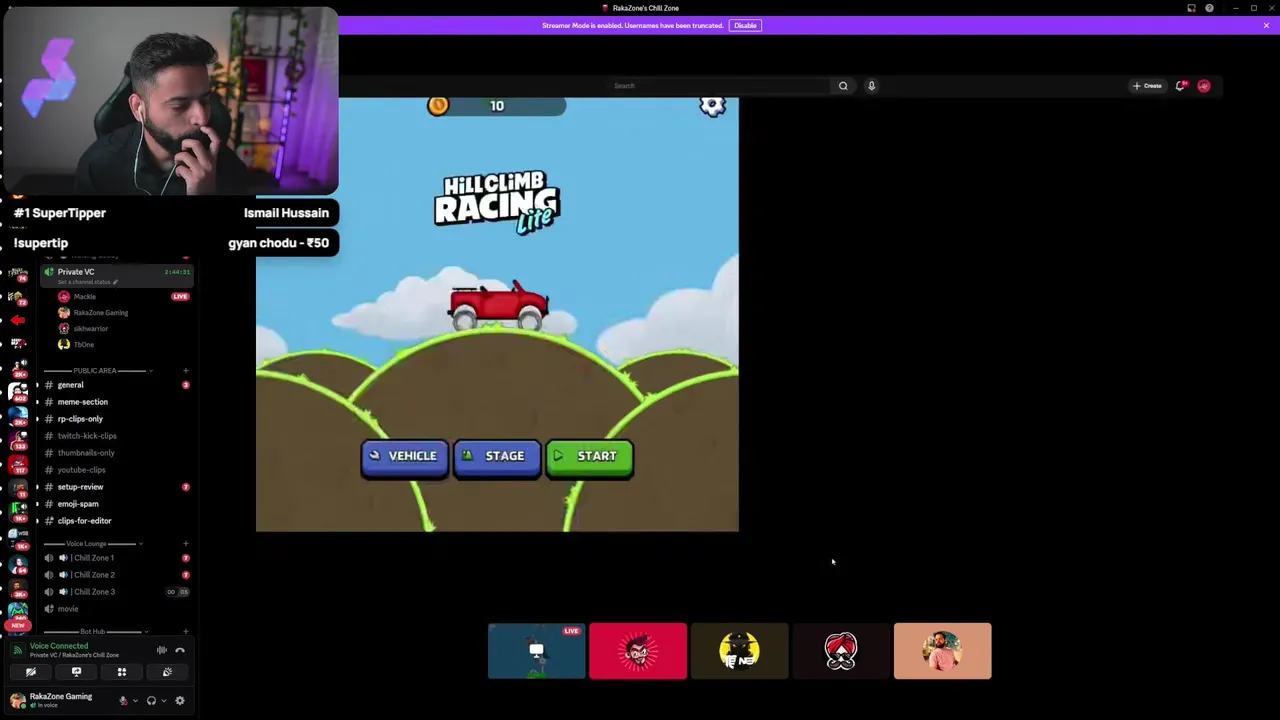Open the Discord help icon
1280x720 pixels.
(1209, 8)
